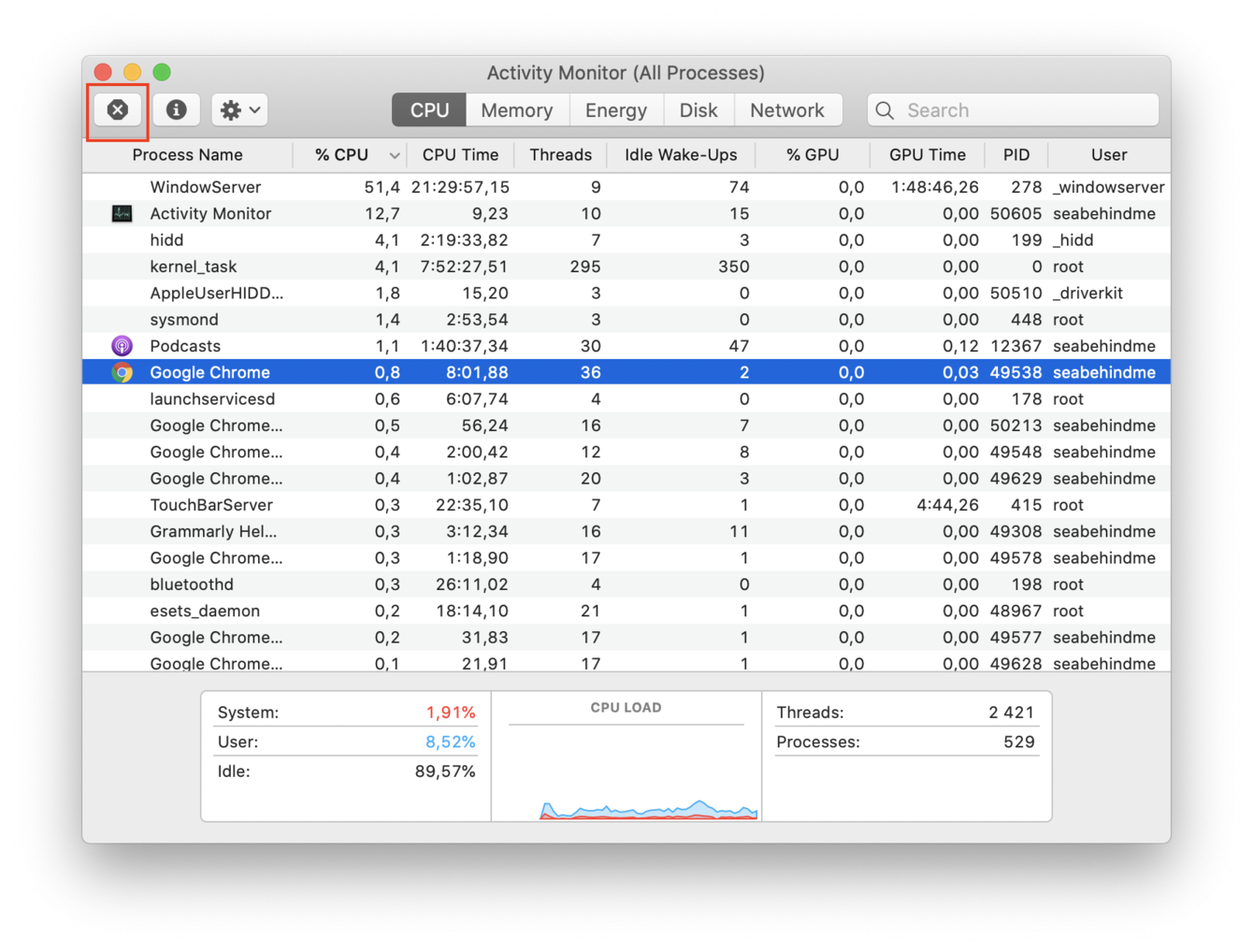
Task: Open the gear dropdown chevron
Action: coord(254,109)
